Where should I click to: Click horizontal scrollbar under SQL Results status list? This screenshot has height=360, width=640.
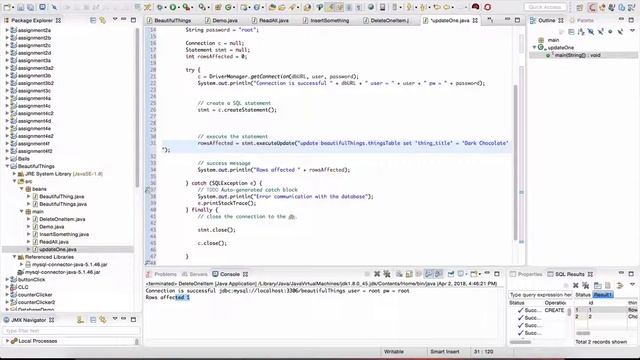coord(520,342)
